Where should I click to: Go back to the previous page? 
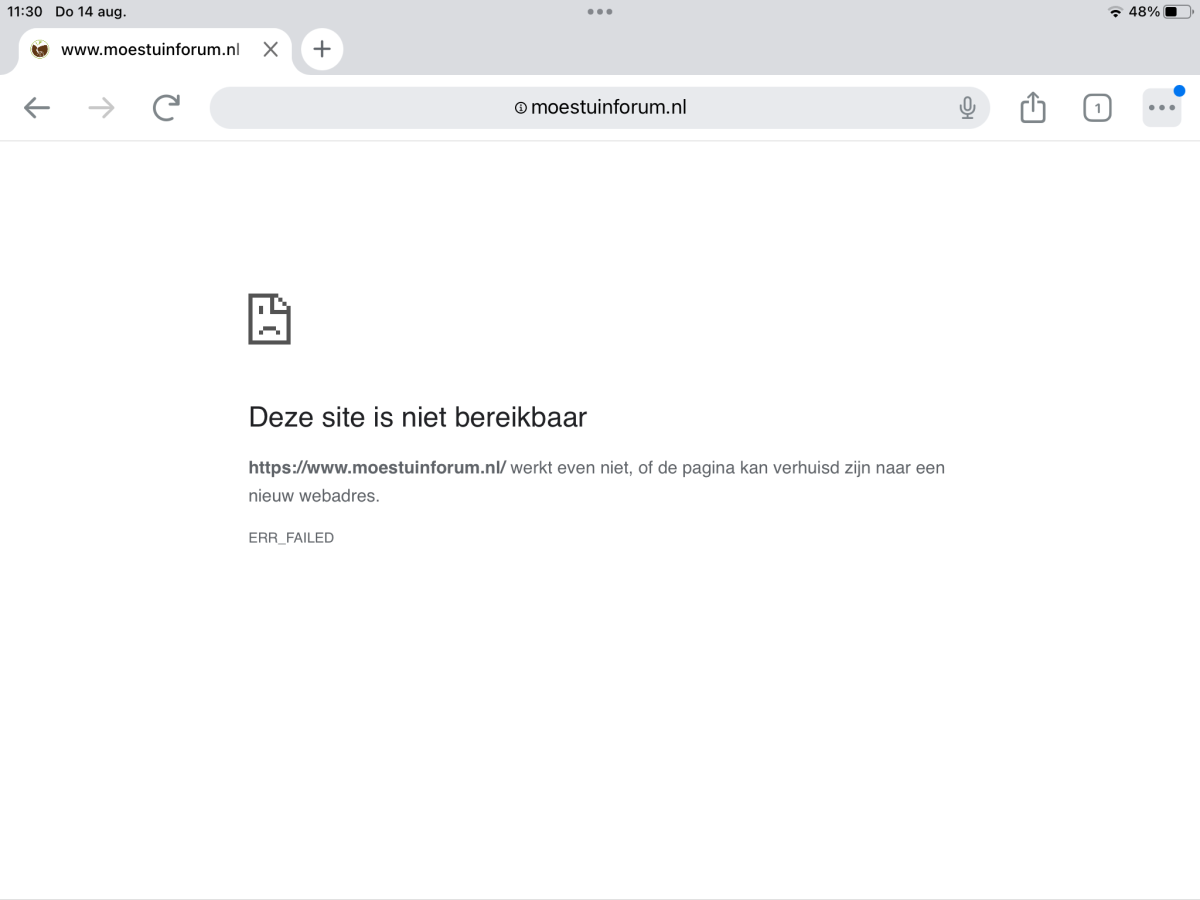click(37, 108)
